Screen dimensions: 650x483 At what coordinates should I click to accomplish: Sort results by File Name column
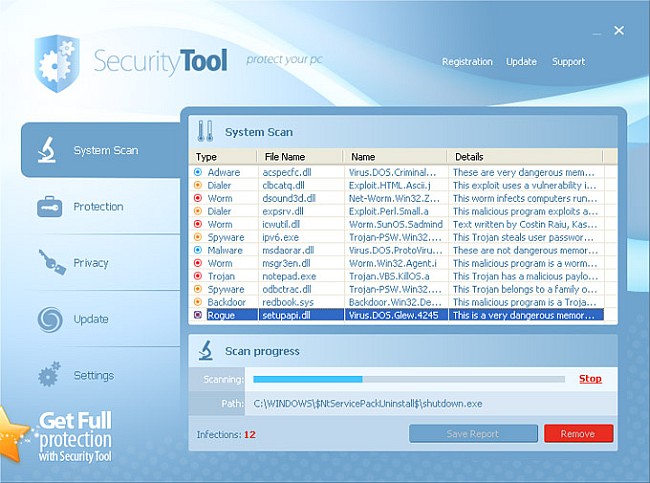point(285,157)
